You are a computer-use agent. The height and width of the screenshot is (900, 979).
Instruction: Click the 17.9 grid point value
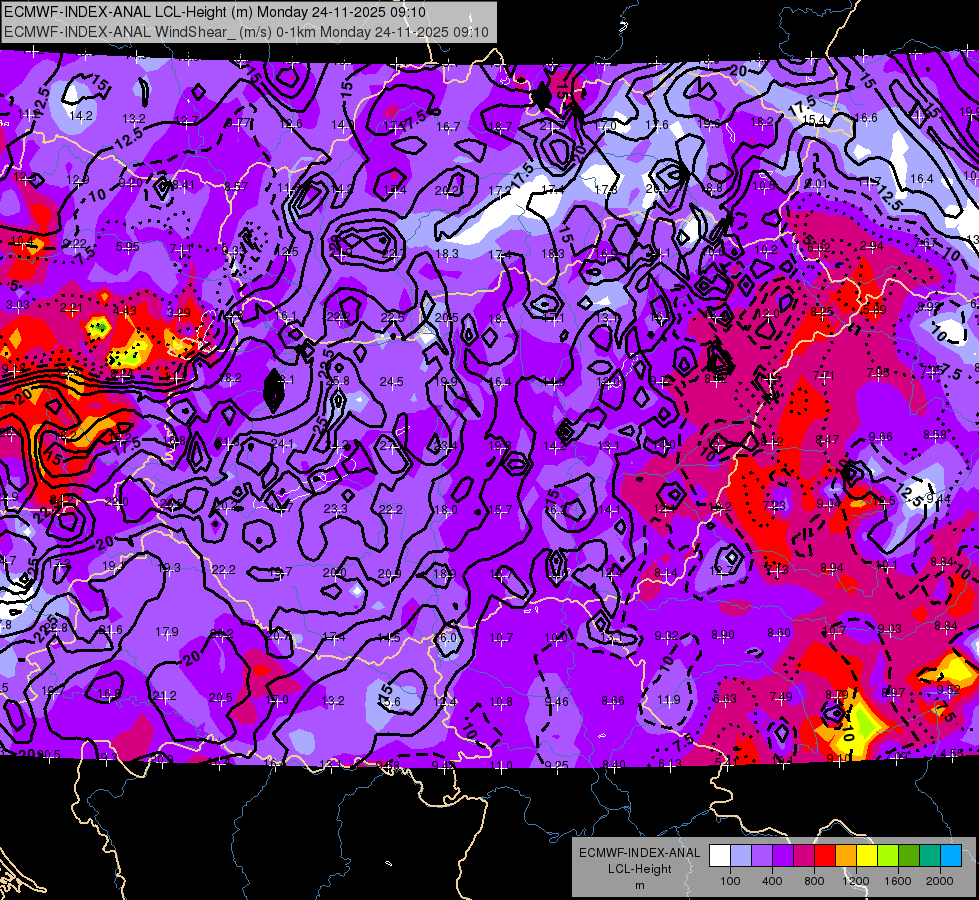[x=167, y=632]
